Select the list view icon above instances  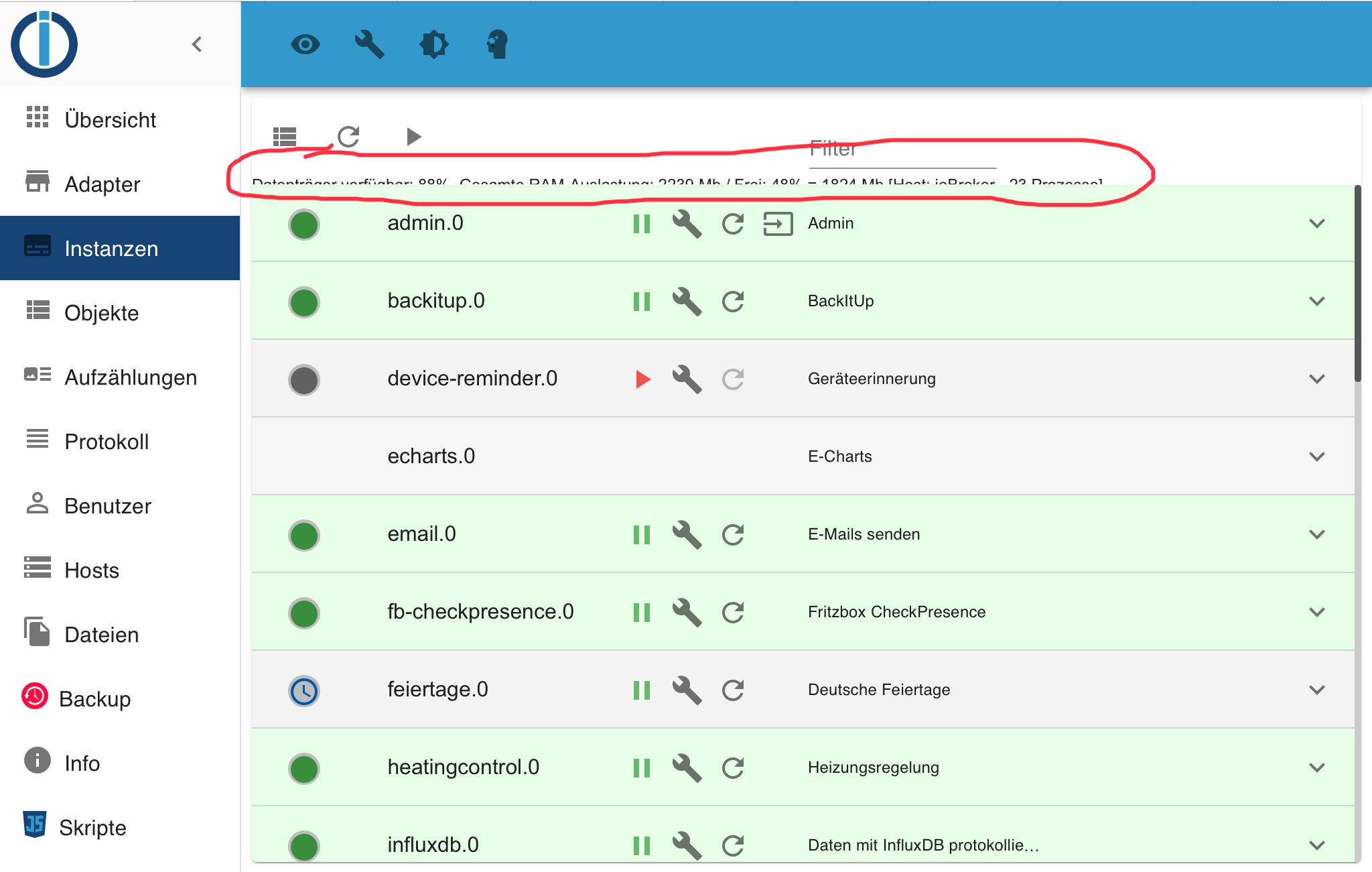[x=284, y=136]
